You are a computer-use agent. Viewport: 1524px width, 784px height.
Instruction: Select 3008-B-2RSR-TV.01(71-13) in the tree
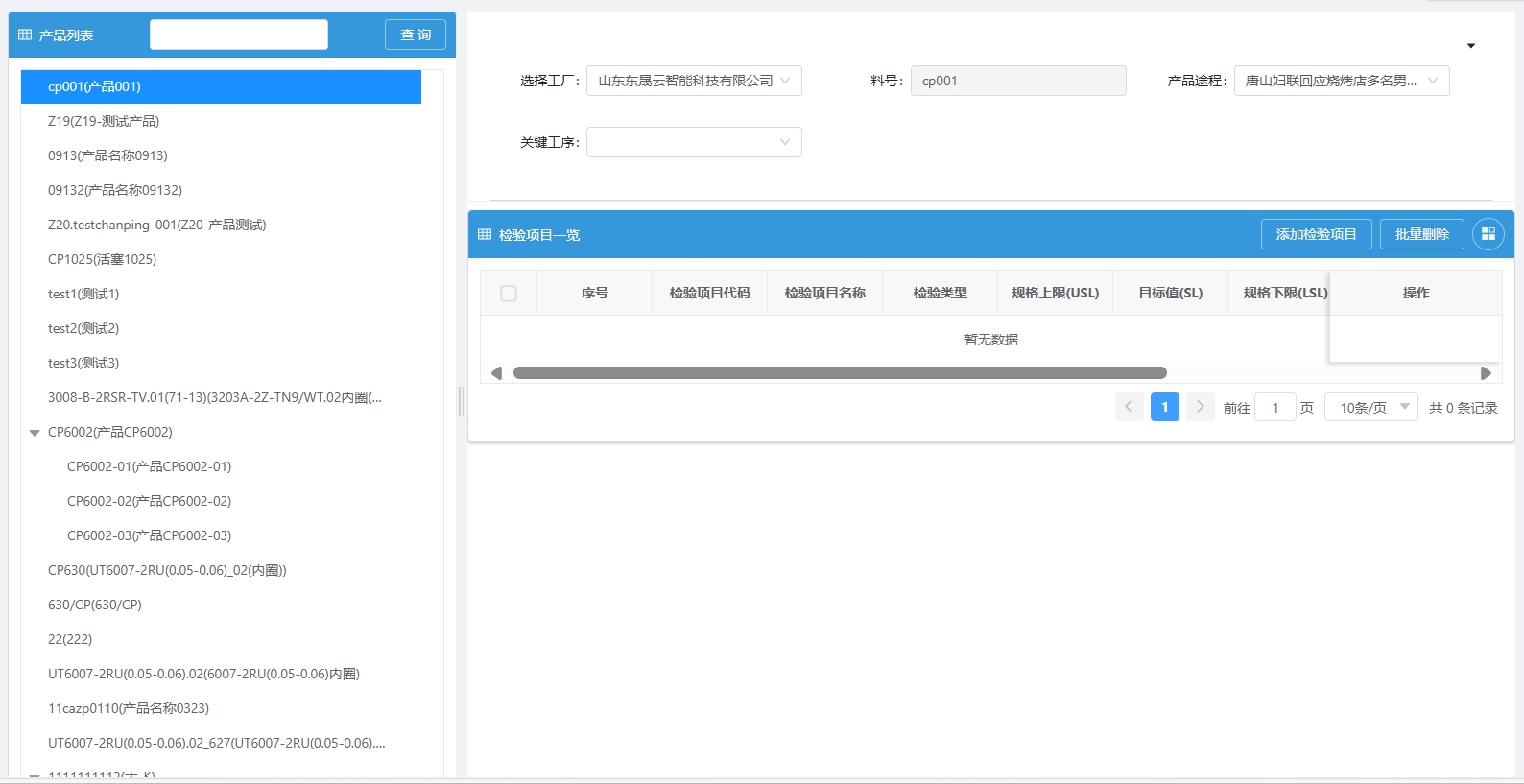tap(215, 397)
